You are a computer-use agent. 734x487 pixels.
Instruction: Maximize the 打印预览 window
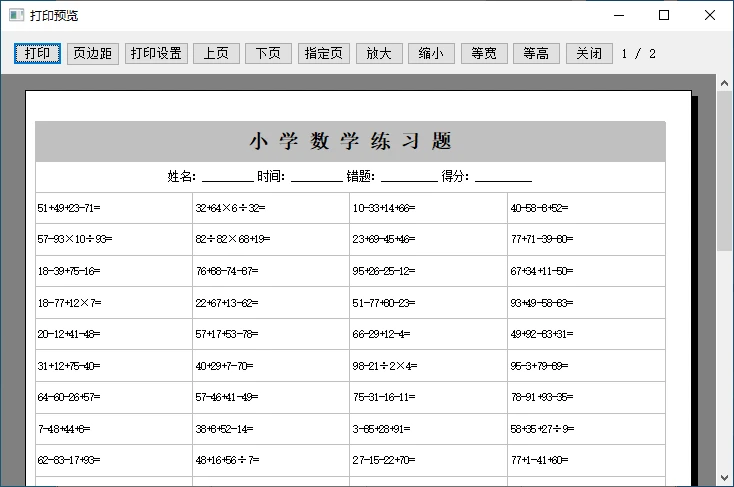tap(664, 15)
